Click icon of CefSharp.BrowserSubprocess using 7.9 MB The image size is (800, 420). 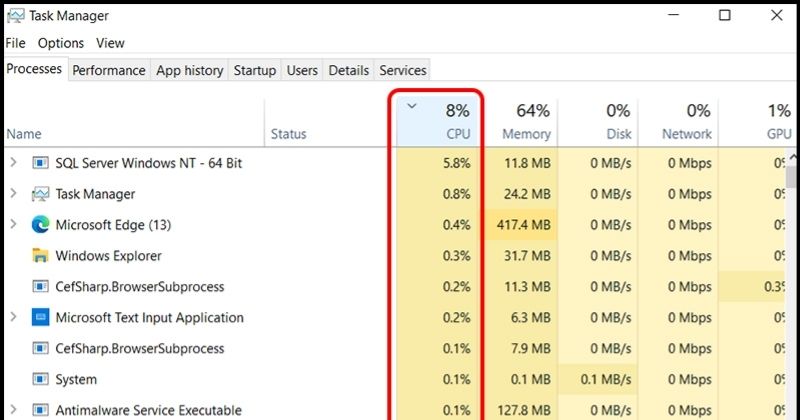pos(40,349)
